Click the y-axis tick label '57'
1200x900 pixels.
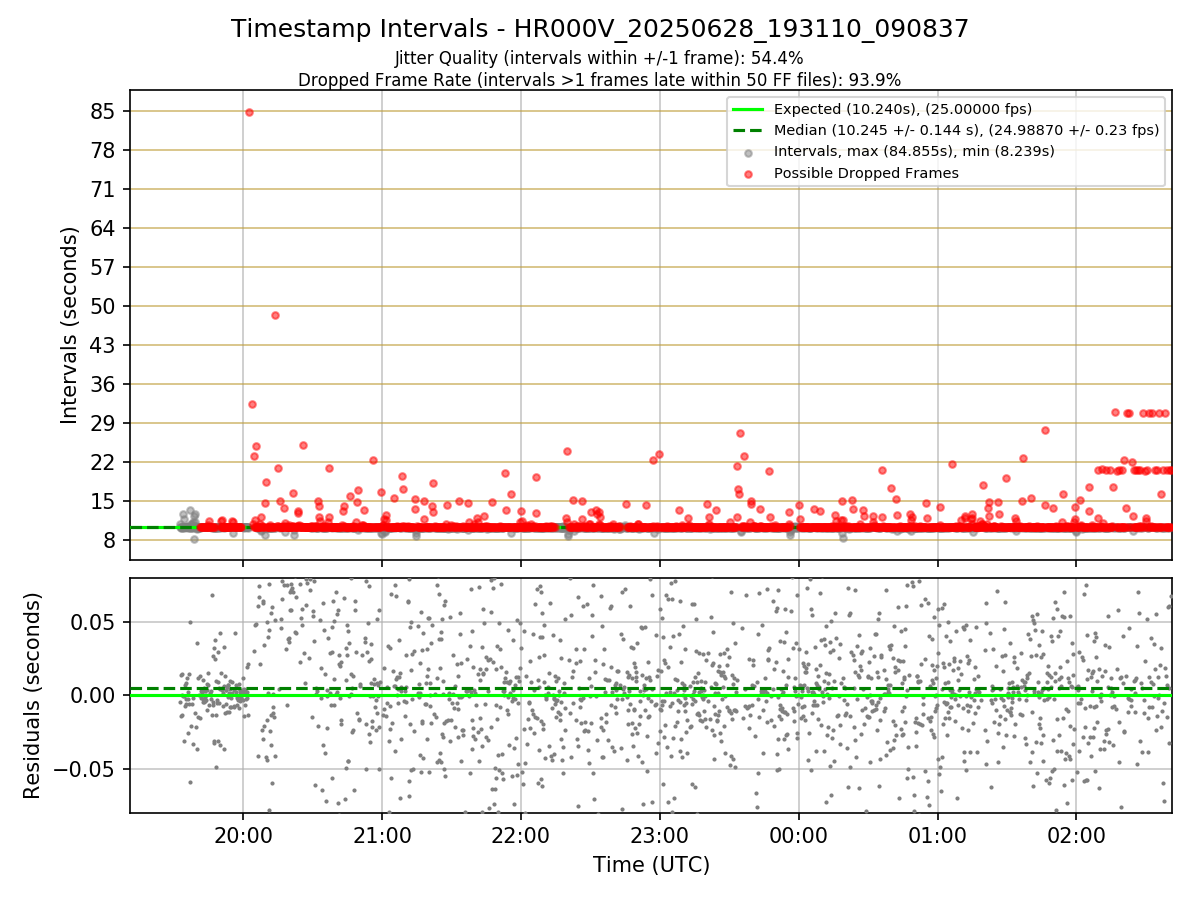105,267
